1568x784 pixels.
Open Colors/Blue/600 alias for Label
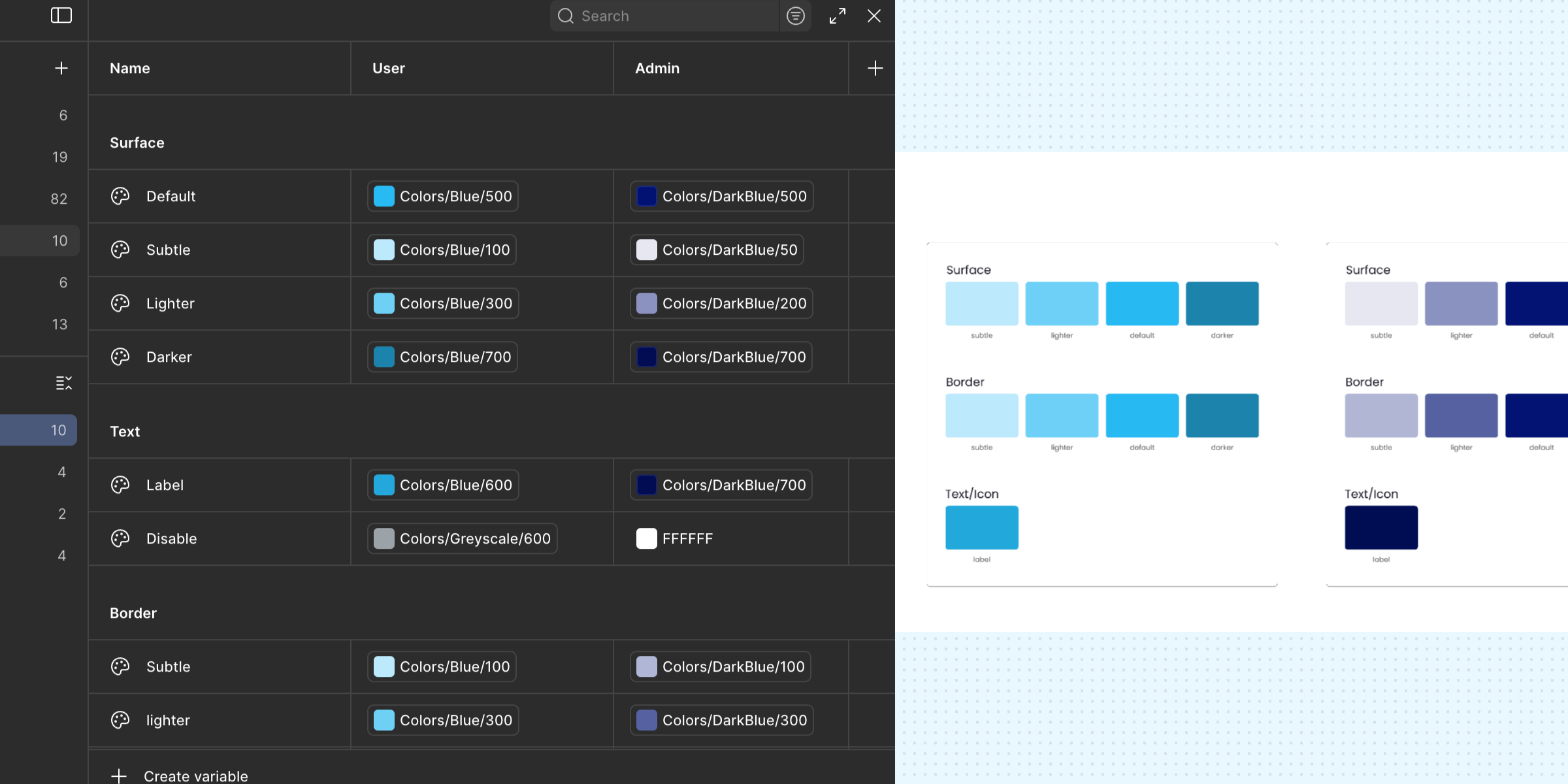pyautogui.click(x=443, y=485)
